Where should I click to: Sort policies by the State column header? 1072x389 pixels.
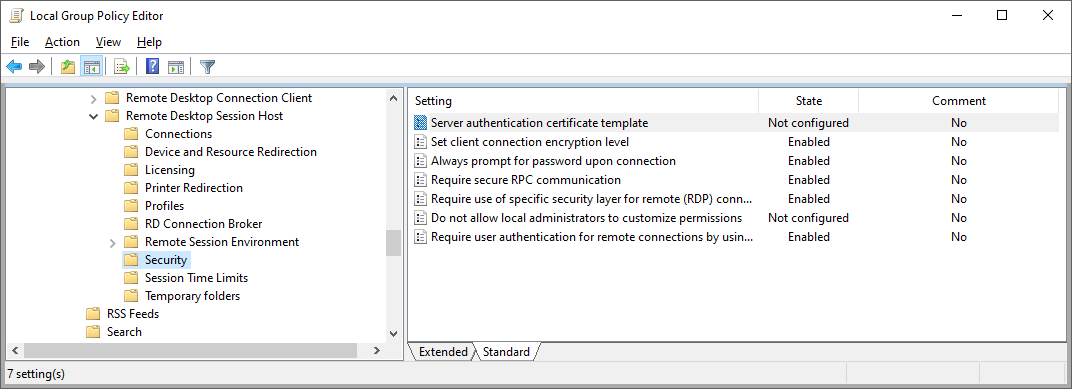[x=809, y=101]
